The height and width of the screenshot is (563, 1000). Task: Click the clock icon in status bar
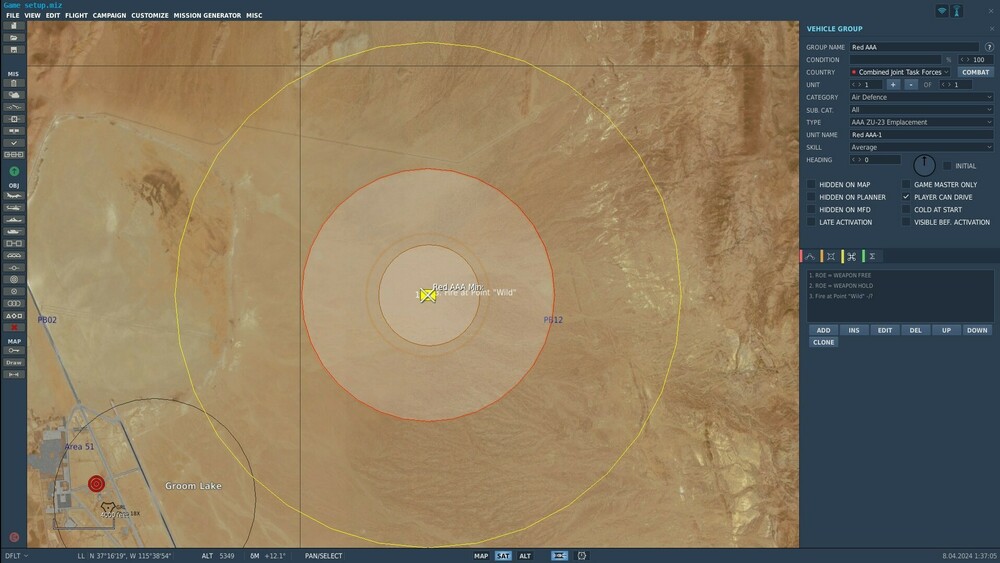582,556
